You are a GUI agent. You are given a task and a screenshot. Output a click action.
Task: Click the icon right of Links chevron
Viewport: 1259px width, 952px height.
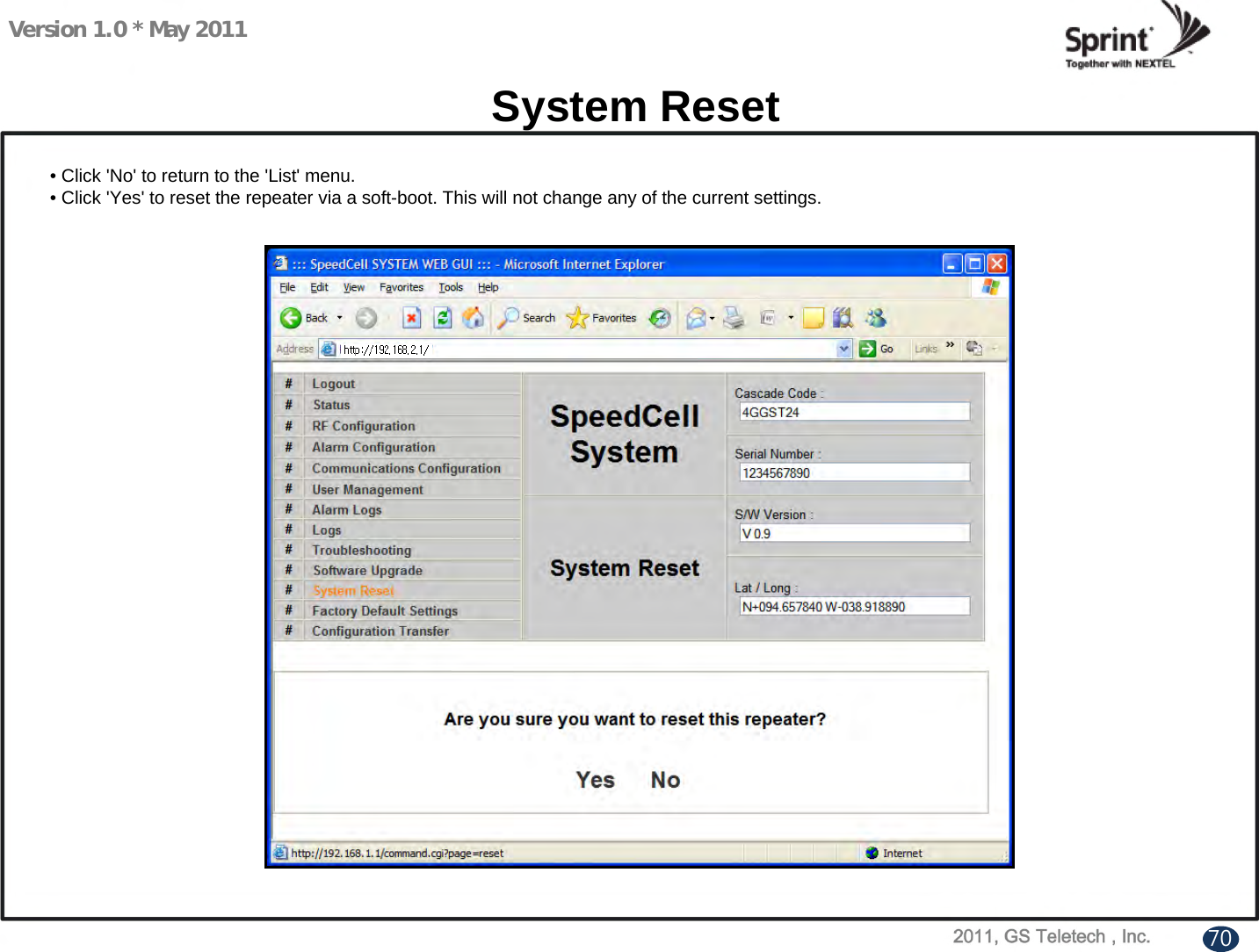(x=974, y=349)
